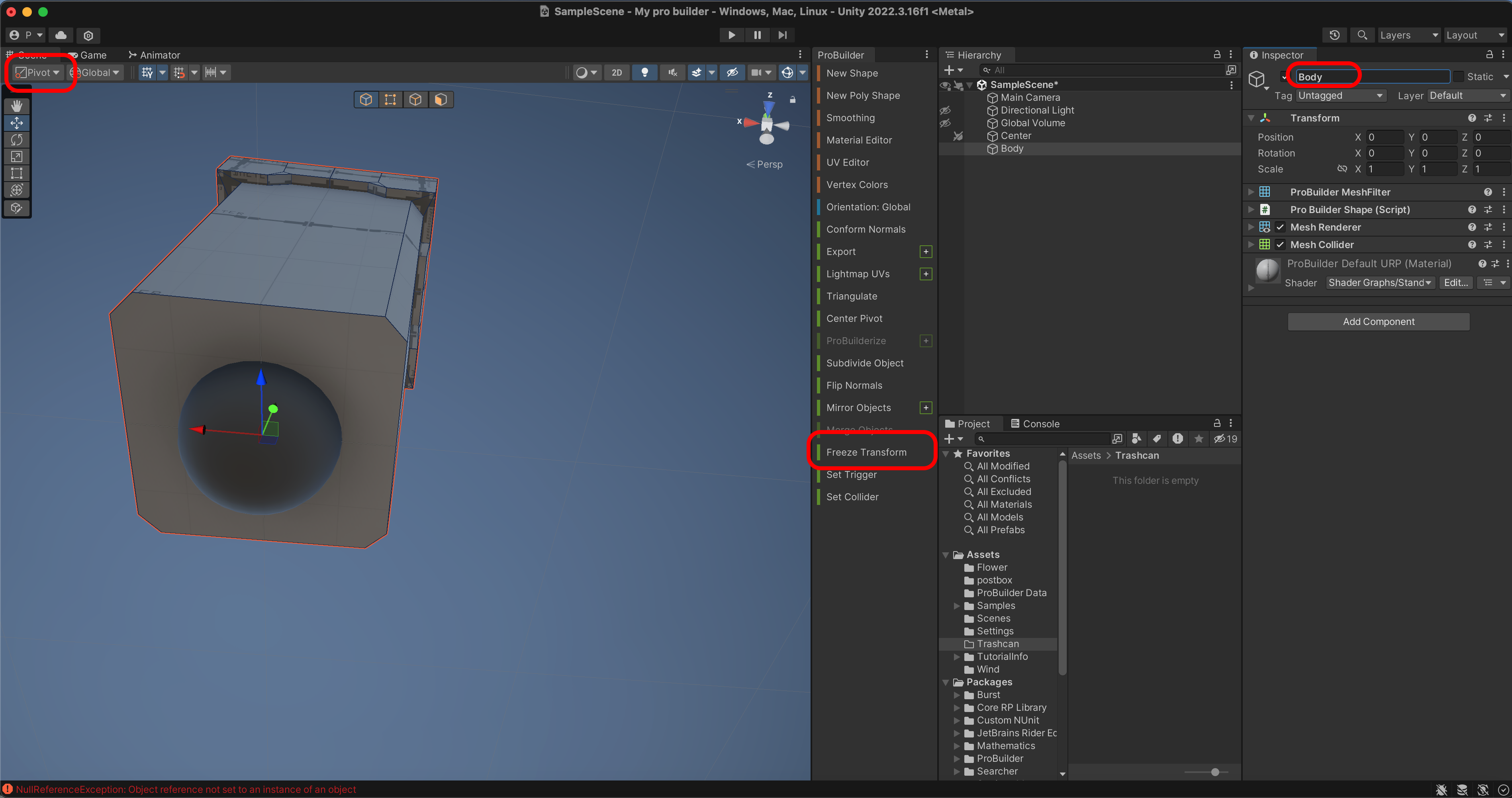Toggle the Mesh Renderer enabled checkbox

coord(1280,227)
